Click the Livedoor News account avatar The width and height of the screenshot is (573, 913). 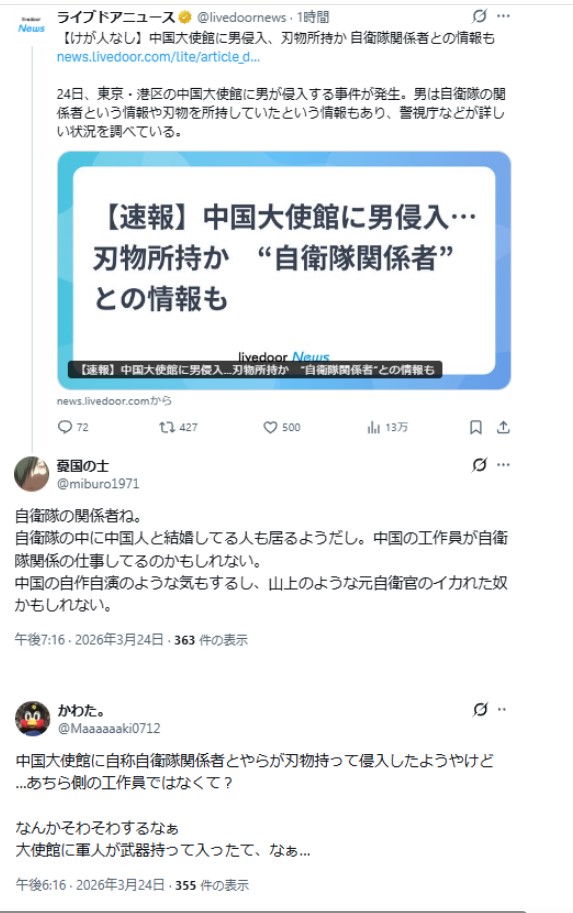pos(31,24)
